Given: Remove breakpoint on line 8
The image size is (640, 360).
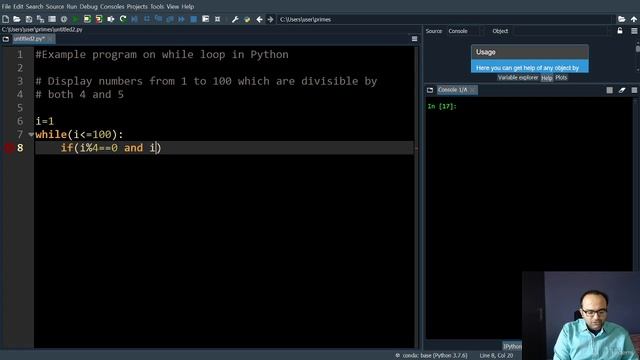Looking at the screenshot, I should pyautogui.click(x=9, y=148).
